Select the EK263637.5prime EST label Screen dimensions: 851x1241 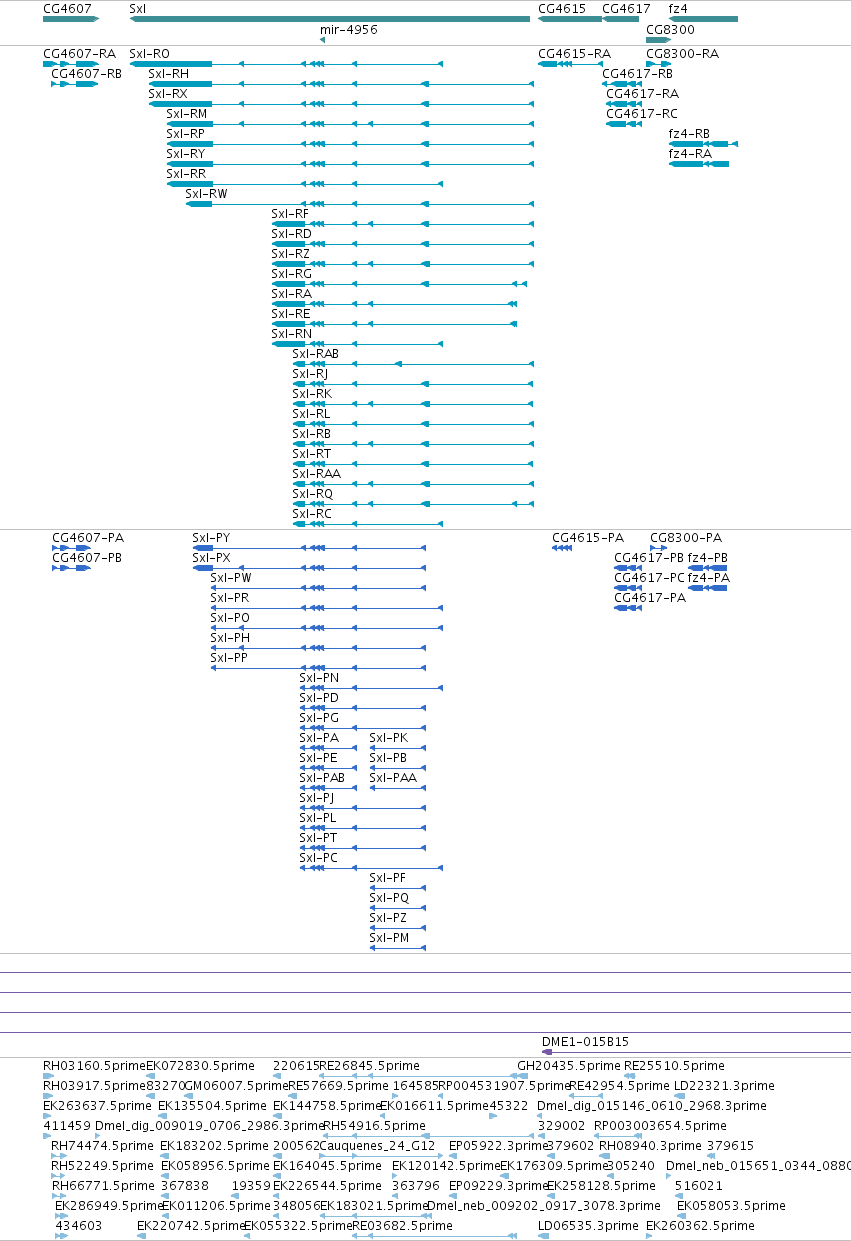(x=97, y=1106)
